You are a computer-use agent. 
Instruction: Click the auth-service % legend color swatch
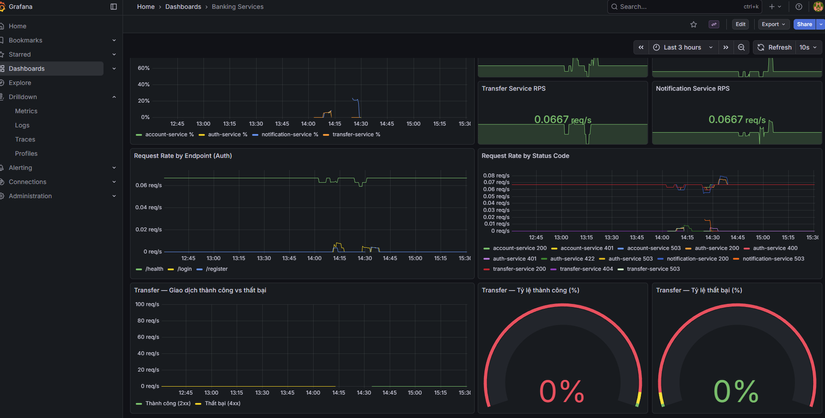tap(201, 134)
